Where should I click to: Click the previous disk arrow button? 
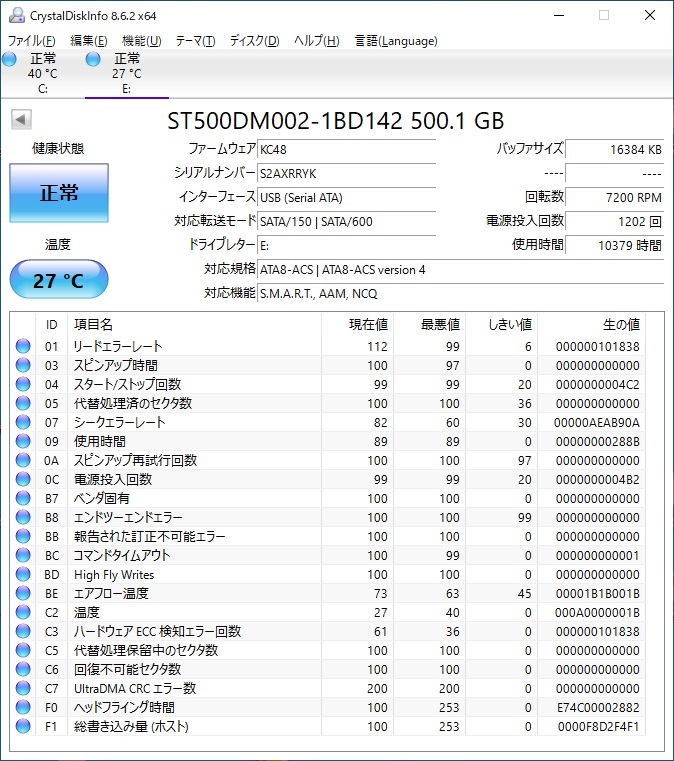pos(21,119)
